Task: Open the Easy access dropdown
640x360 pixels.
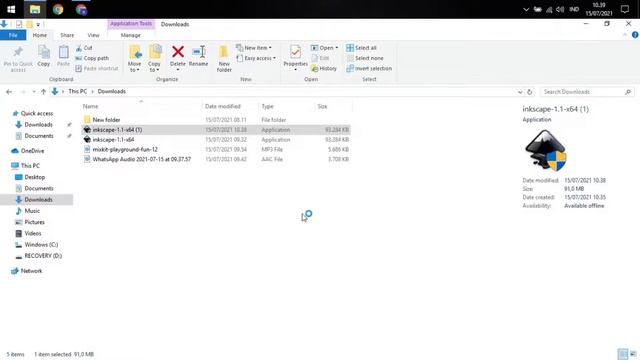Action: [256, 58]
